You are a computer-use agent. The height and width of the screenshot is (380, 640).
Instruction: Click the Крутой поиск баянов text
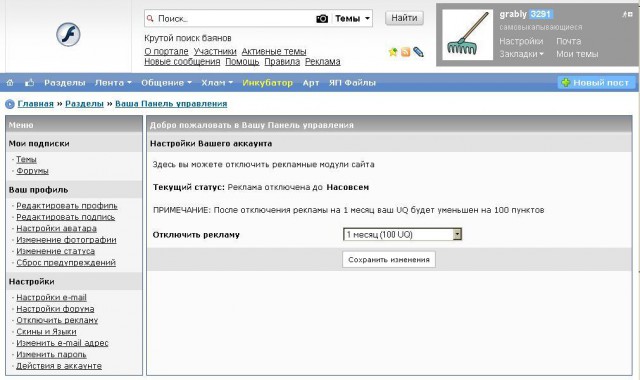188,38
